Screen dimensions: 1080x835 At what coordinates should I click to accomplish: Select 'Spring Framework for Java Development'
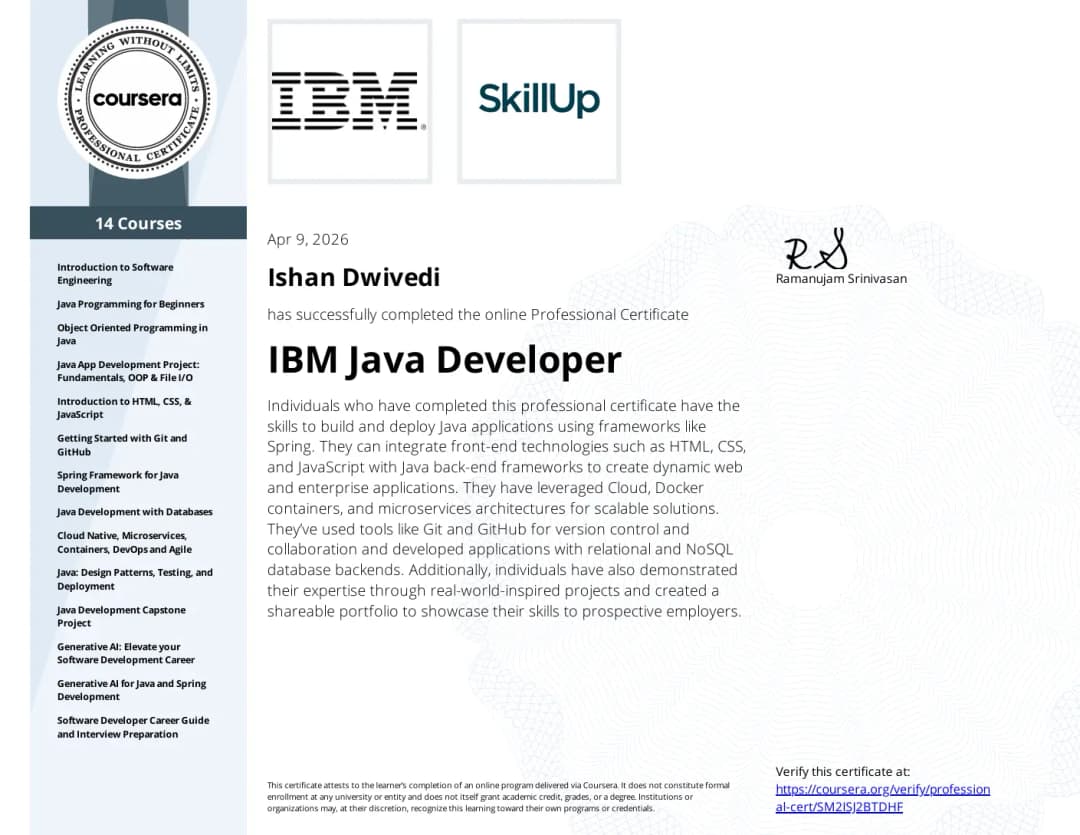(x=118, y=482)
